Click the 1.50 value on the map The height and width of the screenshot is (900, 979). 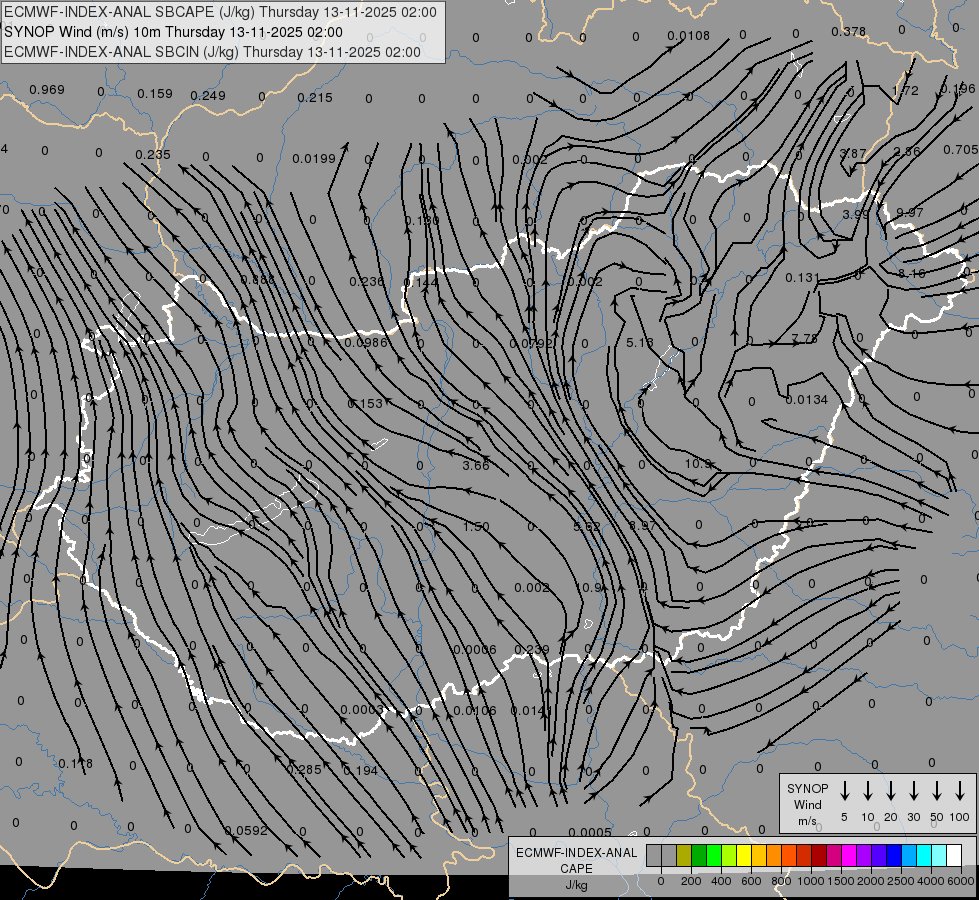tap(476, 527)
